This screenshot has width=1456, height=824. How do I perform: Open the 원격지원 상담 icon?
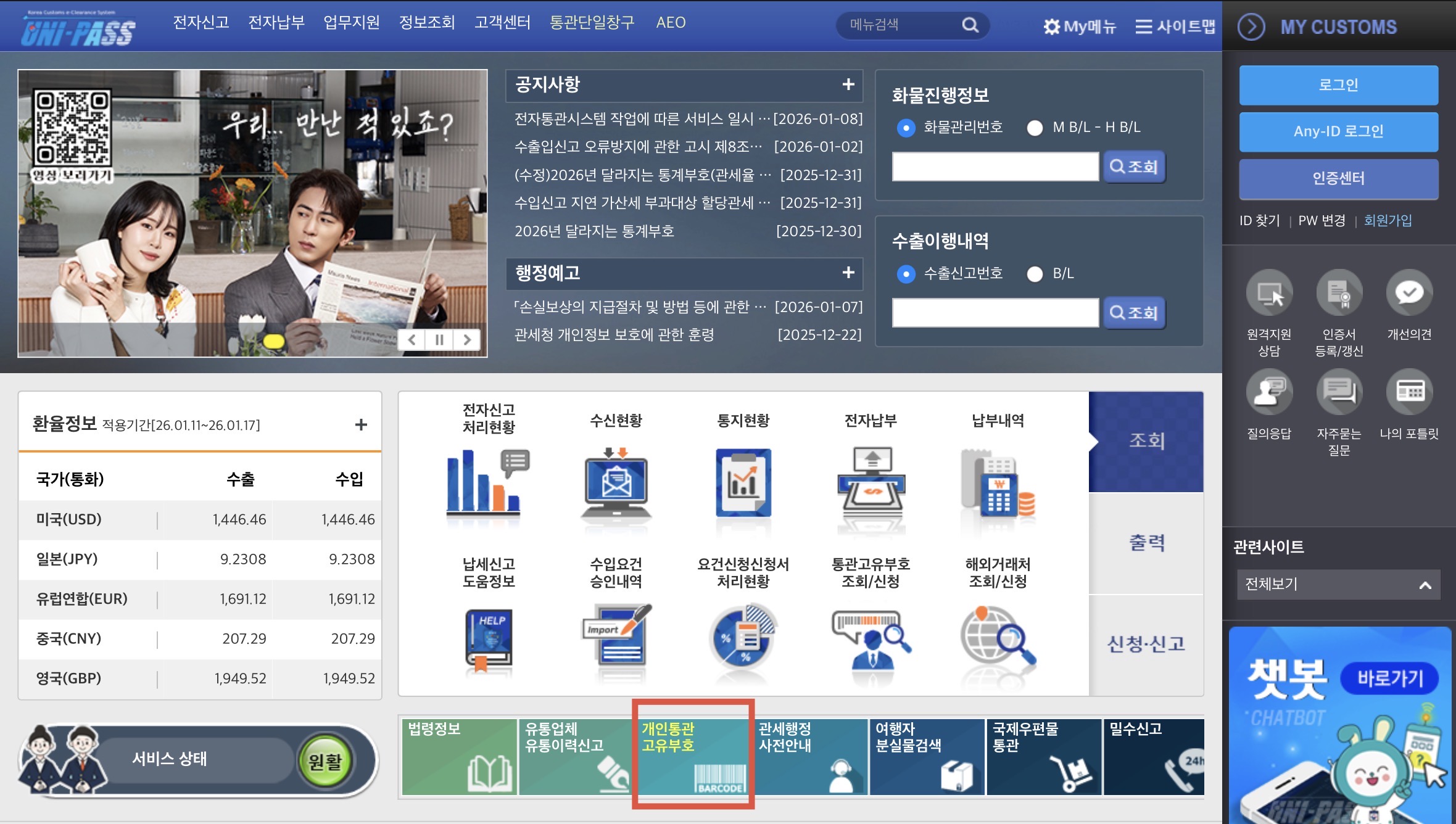(1268, 292)
